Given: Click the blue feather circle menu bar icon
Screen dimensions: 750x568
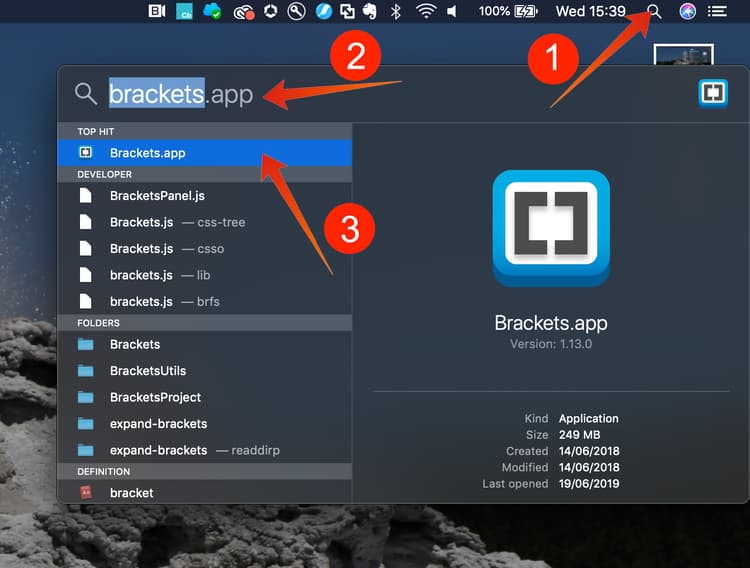Looking at the screenshot, I should click(323, 11).
